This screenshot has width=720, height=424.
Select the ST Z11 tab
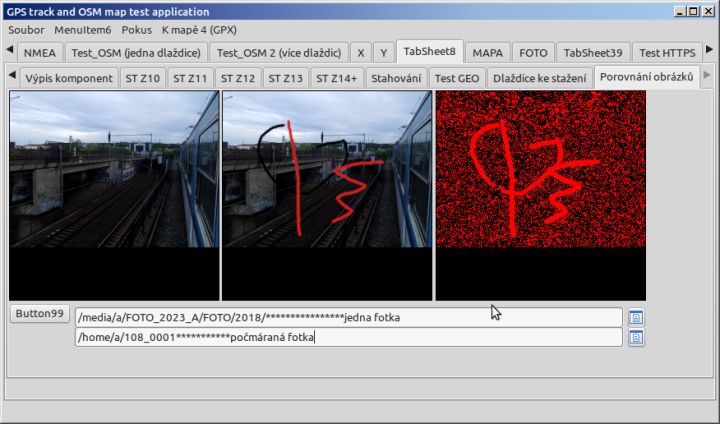click(190, 78)
